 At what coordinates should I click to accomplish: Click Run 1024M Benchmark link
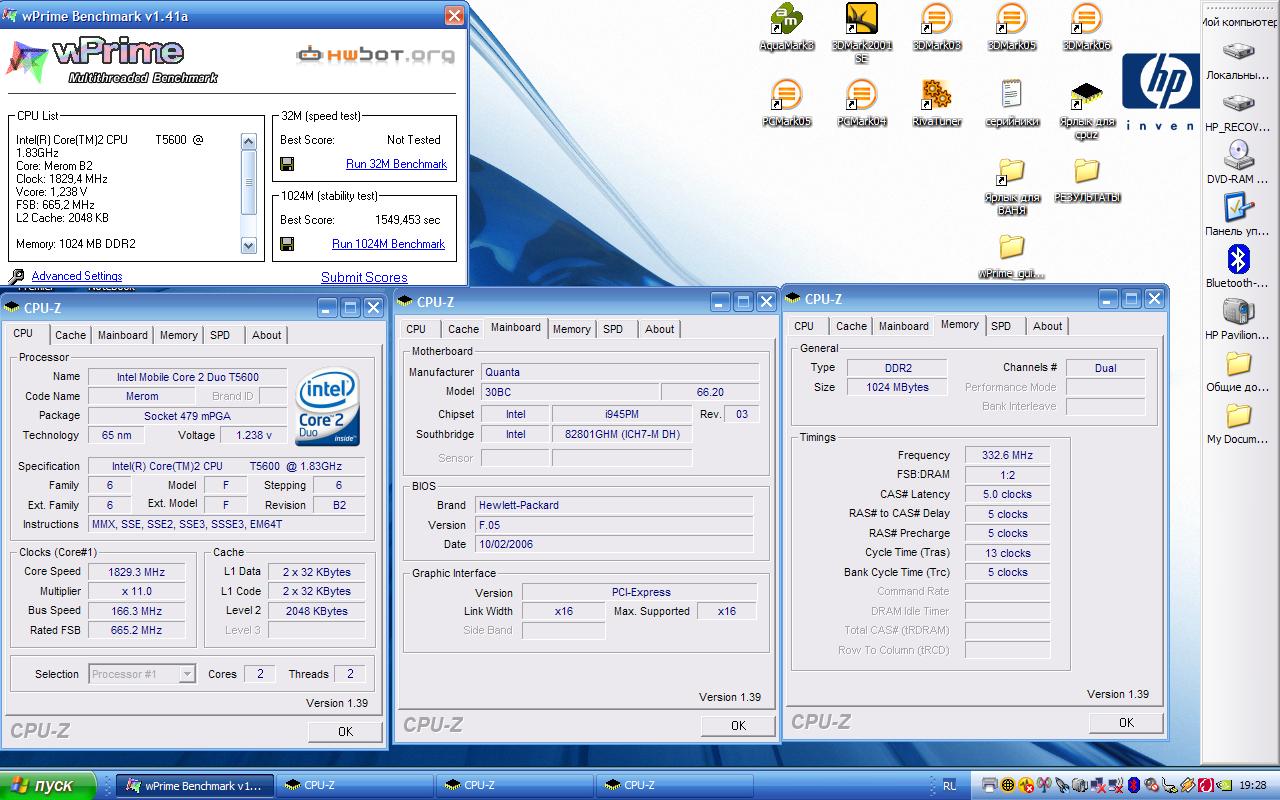tap(388, 244)
